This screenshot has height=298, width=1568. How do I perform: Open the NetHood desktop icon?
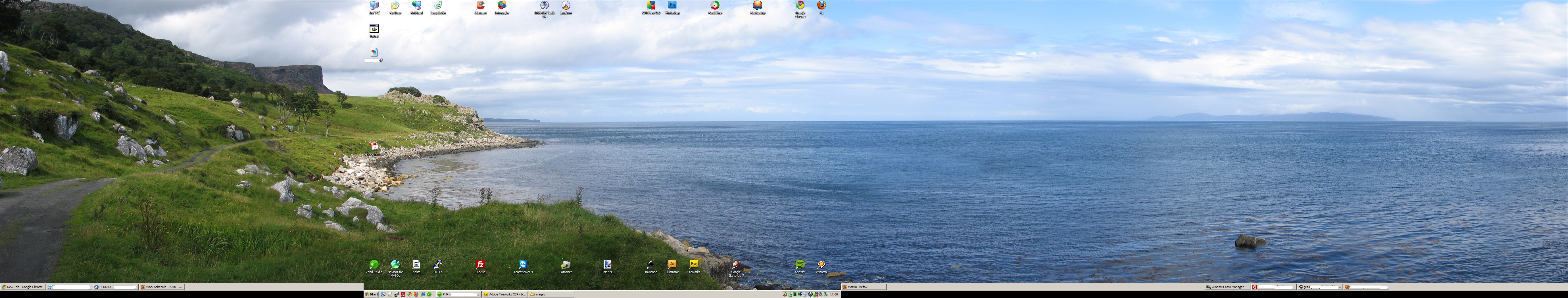pyautogui.click(x=416, y=7)
